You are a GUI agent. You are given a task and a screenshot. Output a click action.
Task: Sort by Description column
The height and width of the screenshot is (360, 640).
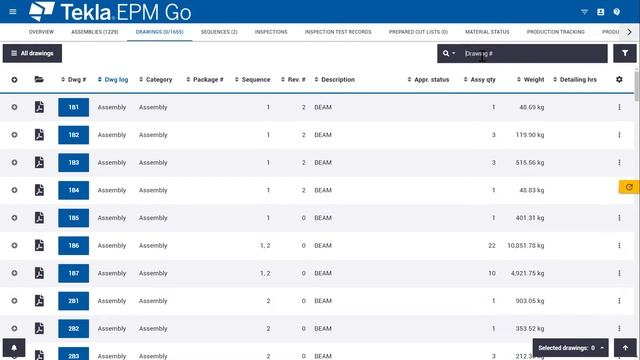[334, 80]
